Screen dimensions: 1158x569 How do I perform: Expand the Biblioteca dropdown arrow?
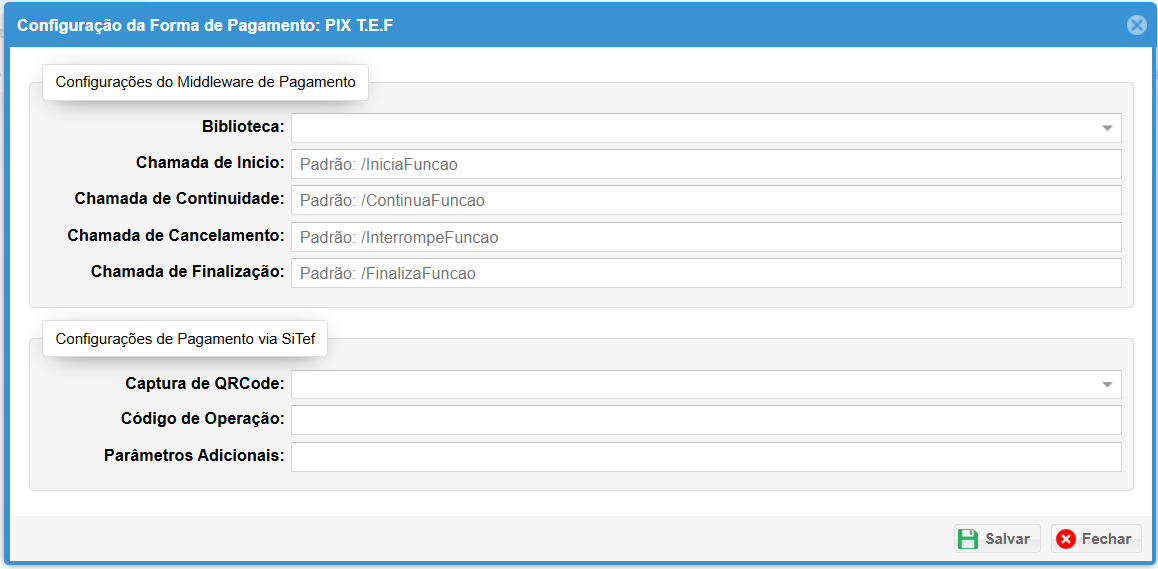point(1107,128)
